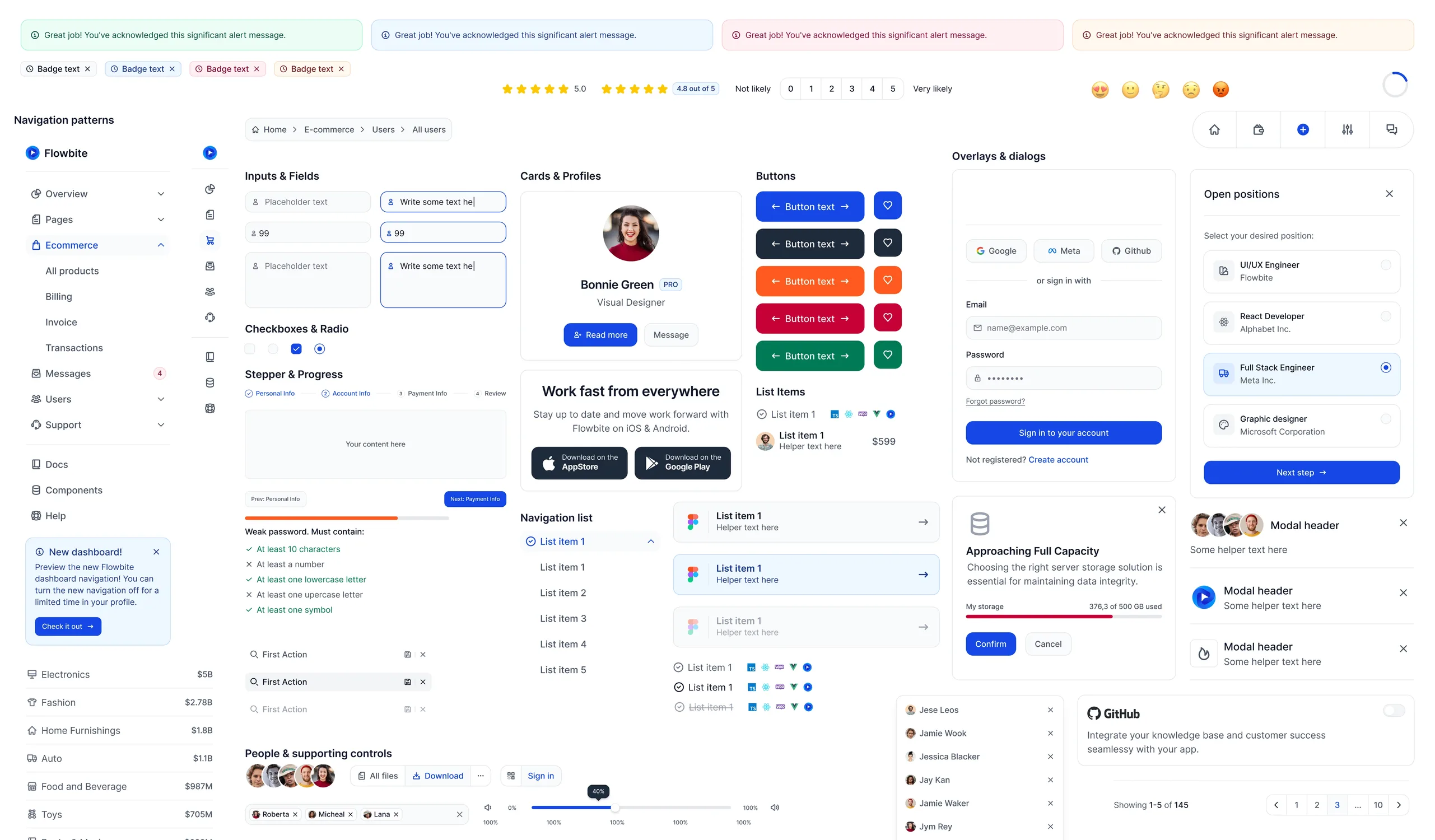This screenshot has height=840, width=1435.
Task: Click the Forgot password link
Action: pos(995,402)
